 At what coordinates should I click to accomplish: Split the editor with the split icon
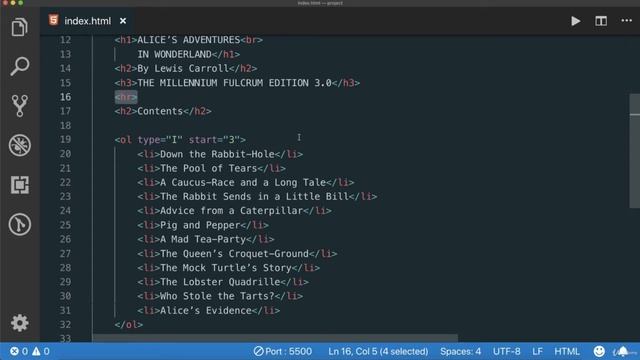[601, 21]
